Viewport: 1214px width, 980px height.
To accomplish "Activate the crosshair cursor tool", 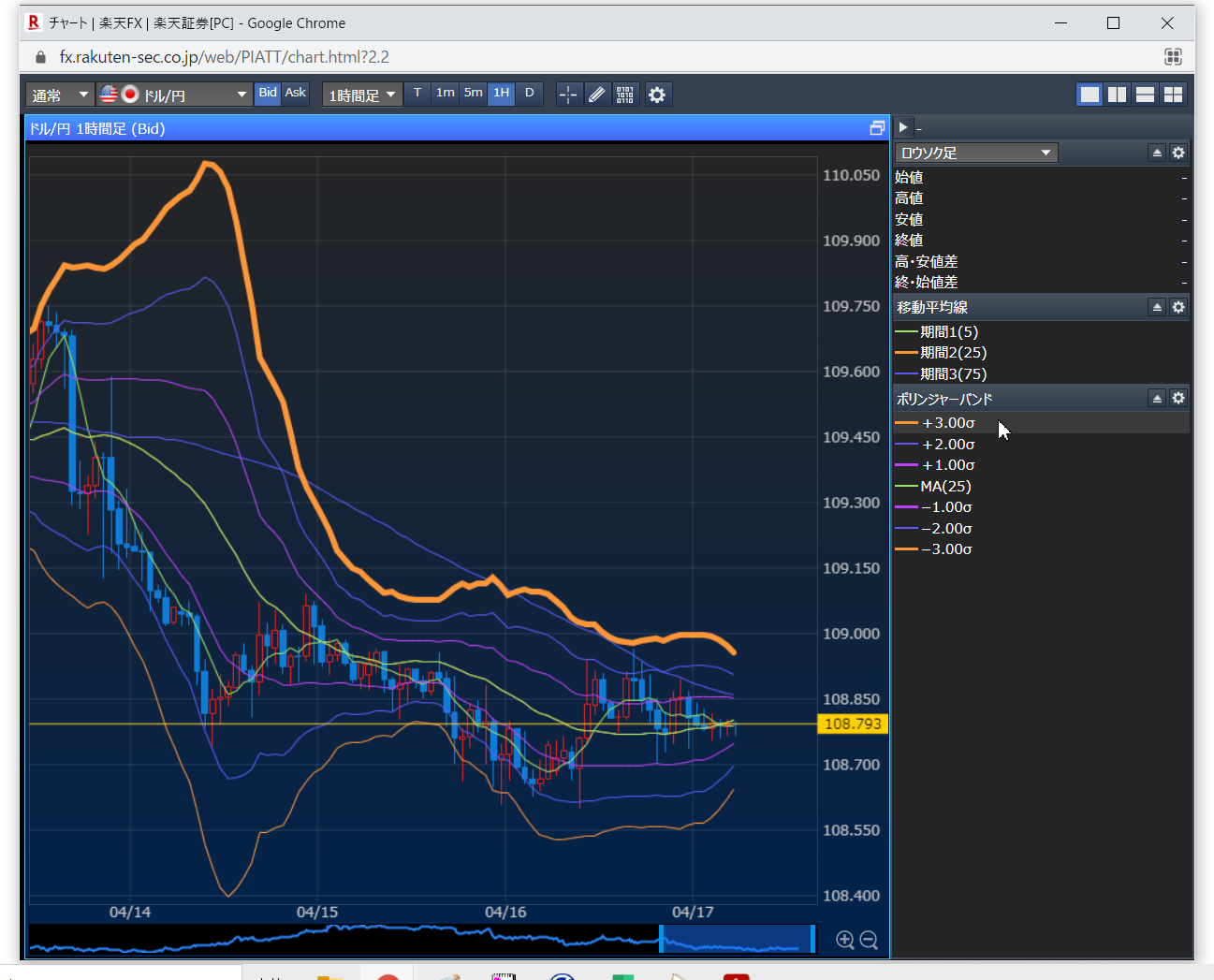I will pos(568,95).
